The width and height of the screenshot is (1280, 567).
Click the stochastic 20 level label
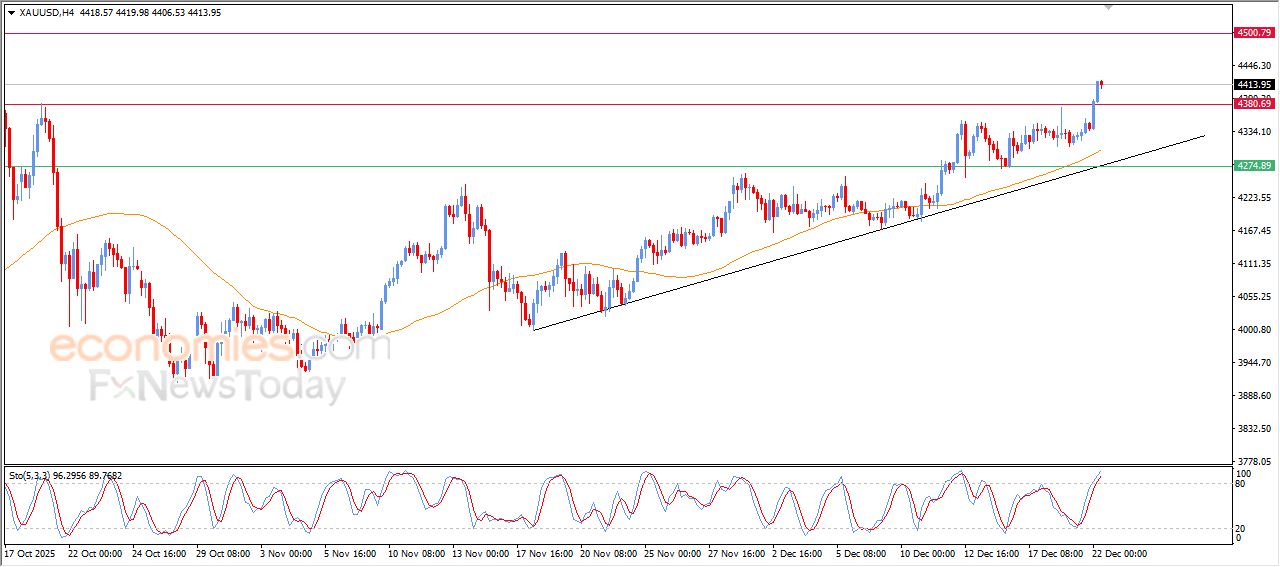(1241, 527)
